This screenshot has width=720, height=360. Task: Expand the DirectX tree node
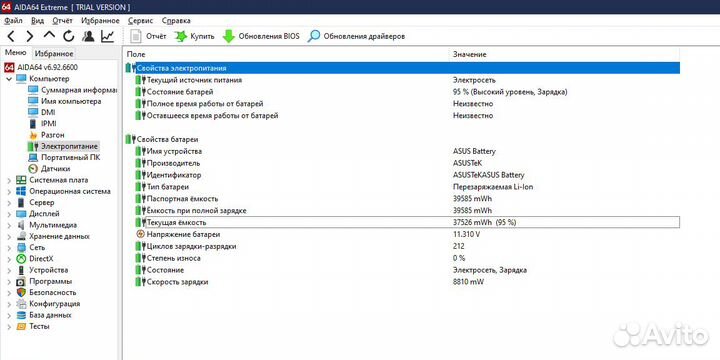pos(9,259)
